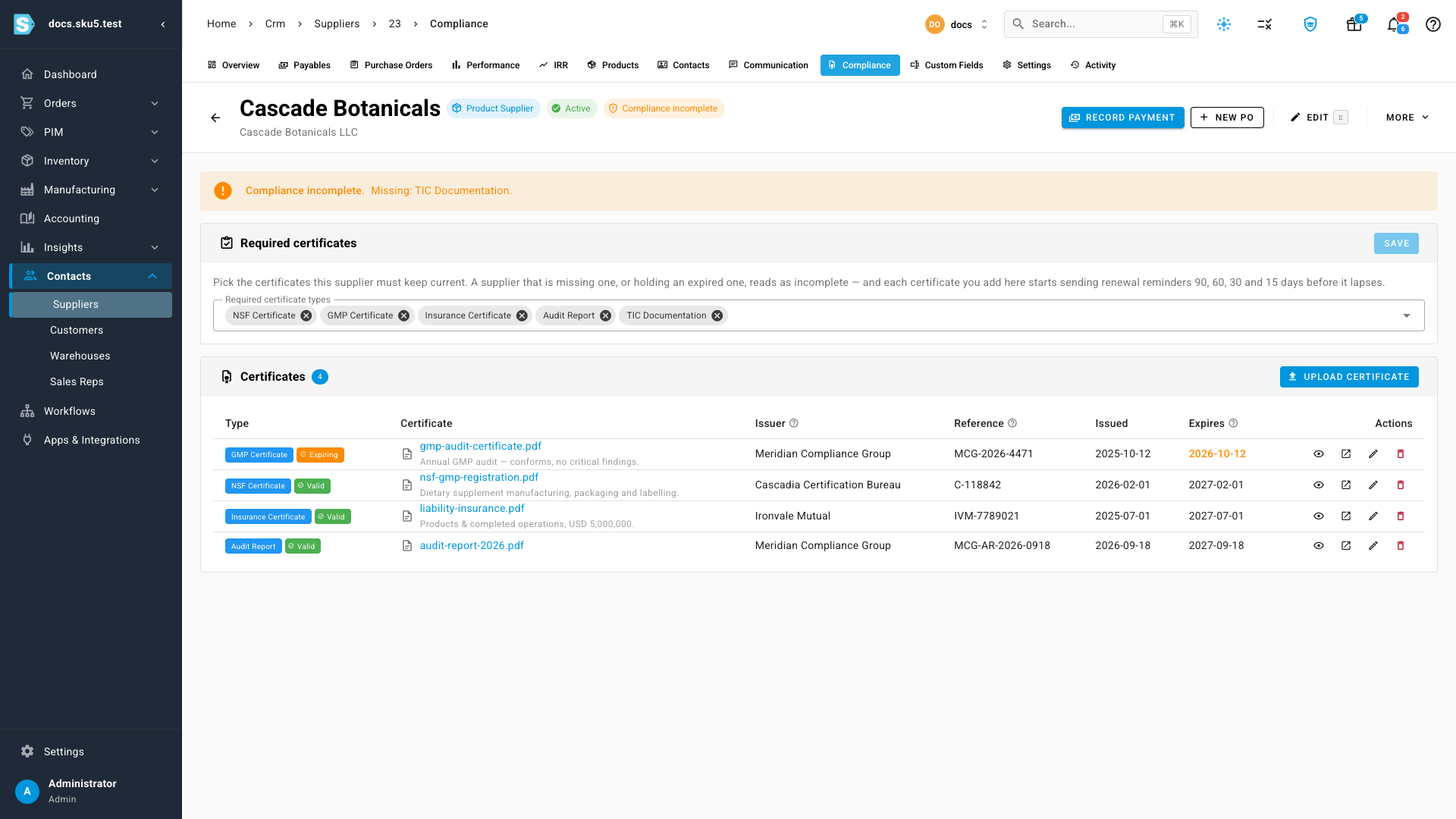Open Apps & Integrations in sidebar
This screenshot has width=1456, height=819.
92,440
